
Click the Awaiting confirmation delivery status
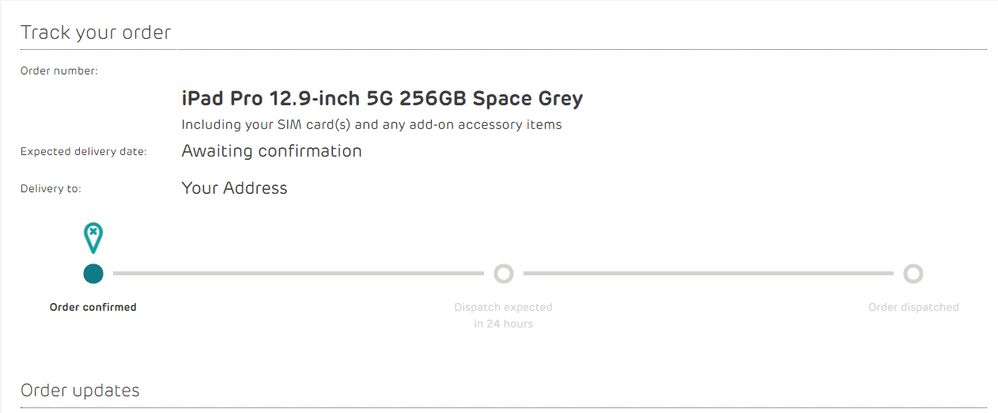point(272,151)
